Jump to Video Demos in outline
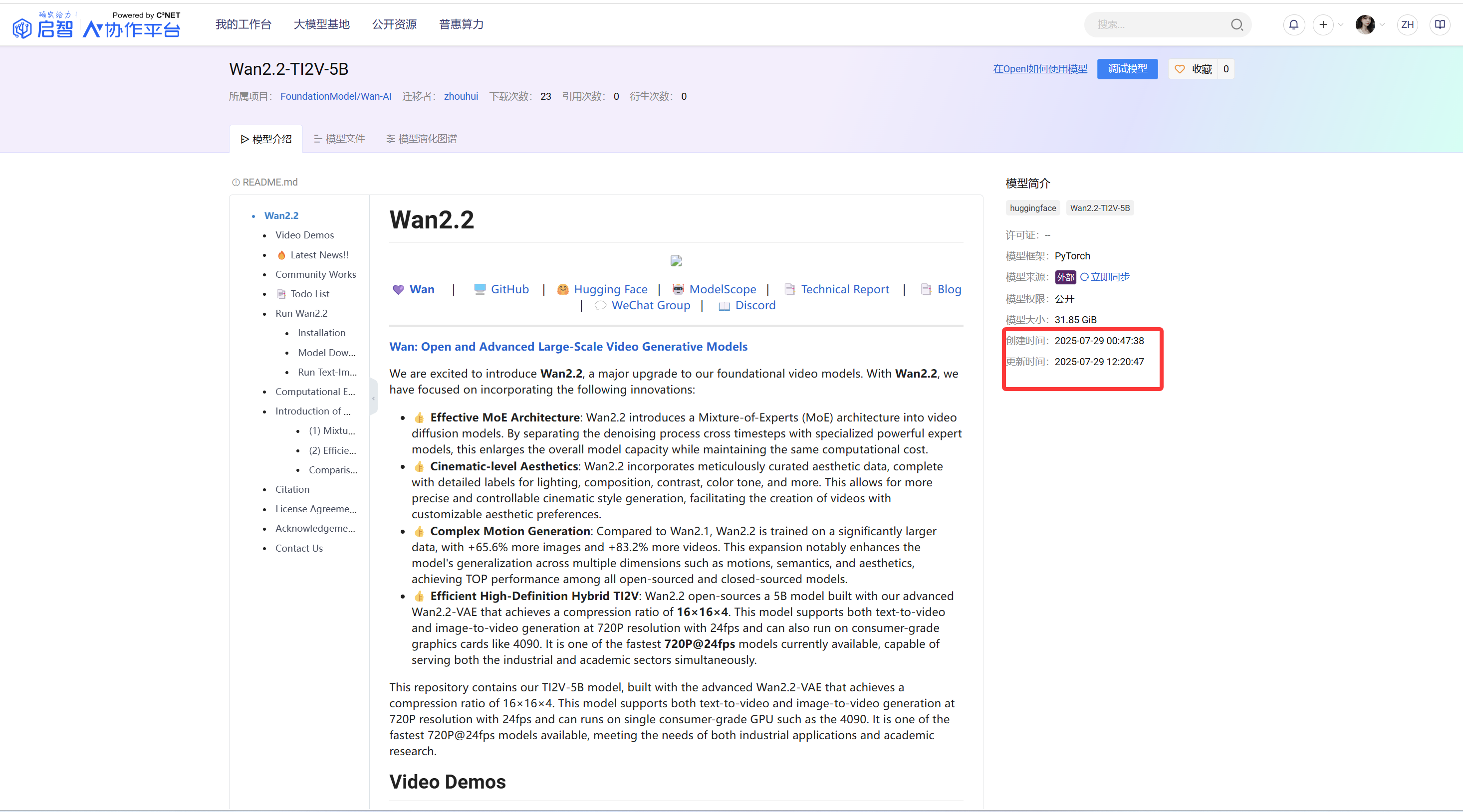The height and width of the screenshot is (812, 1463). [304, 234]
